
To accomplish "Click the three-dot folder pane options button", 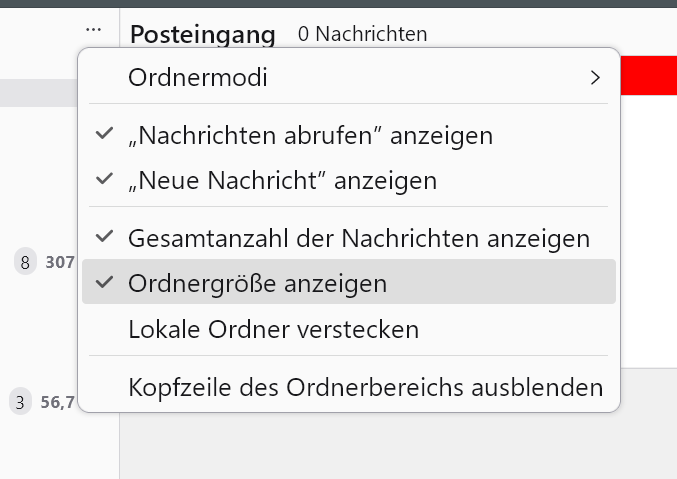I will (94, 29).
